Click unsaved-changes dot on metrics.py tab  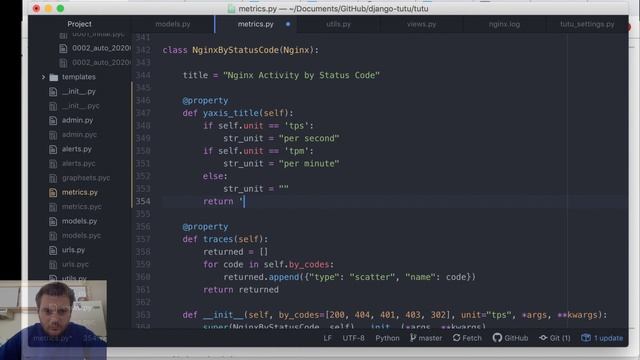click(288, 24)
